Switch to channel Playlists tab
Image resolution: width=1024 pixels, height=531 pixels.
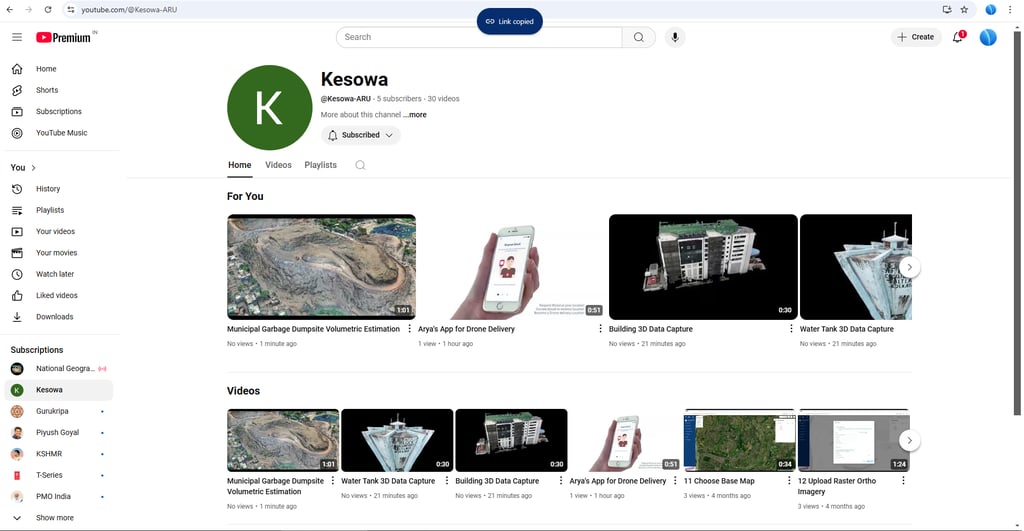click(321, 165)
